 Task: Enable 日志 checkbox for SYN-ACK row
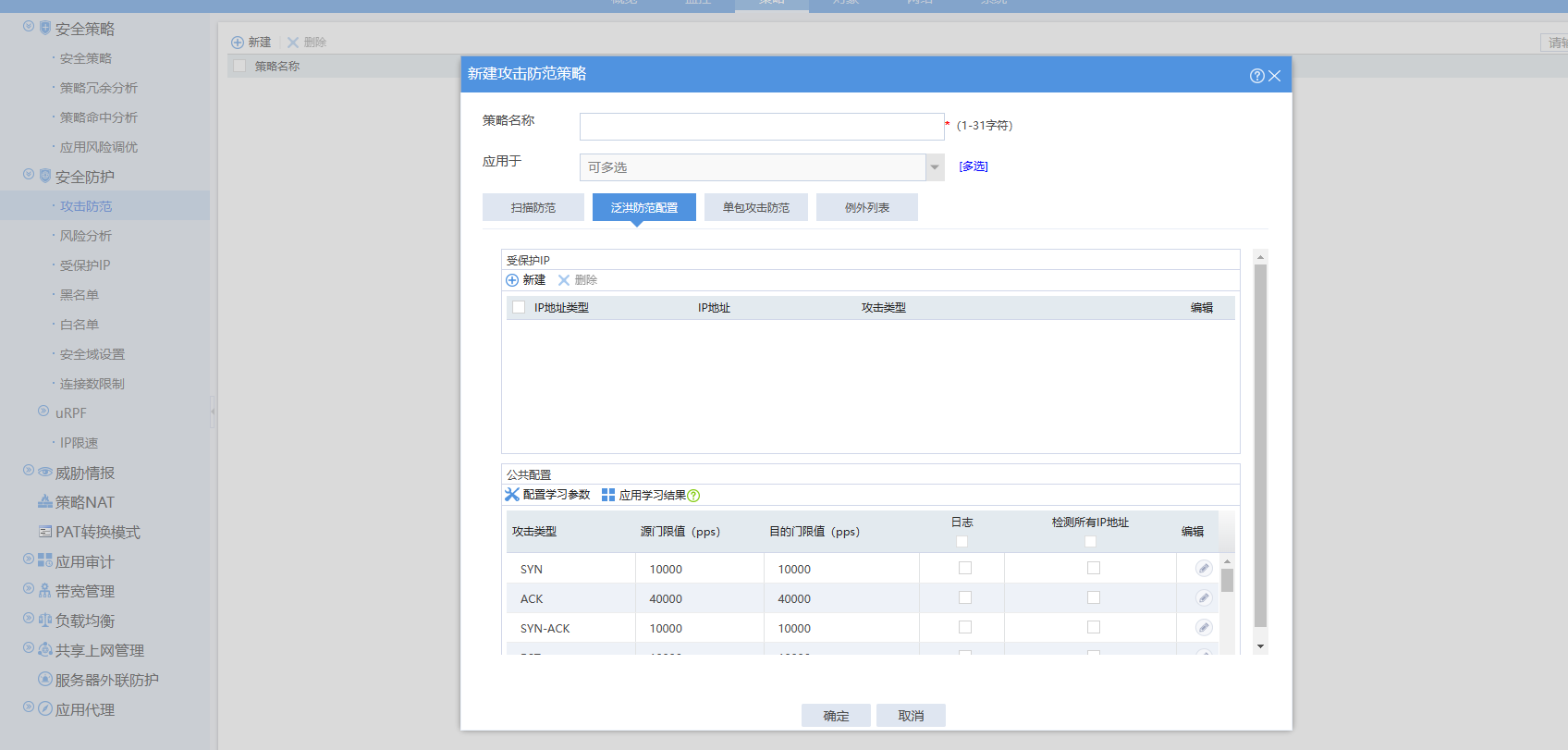[x=965, y=627]
